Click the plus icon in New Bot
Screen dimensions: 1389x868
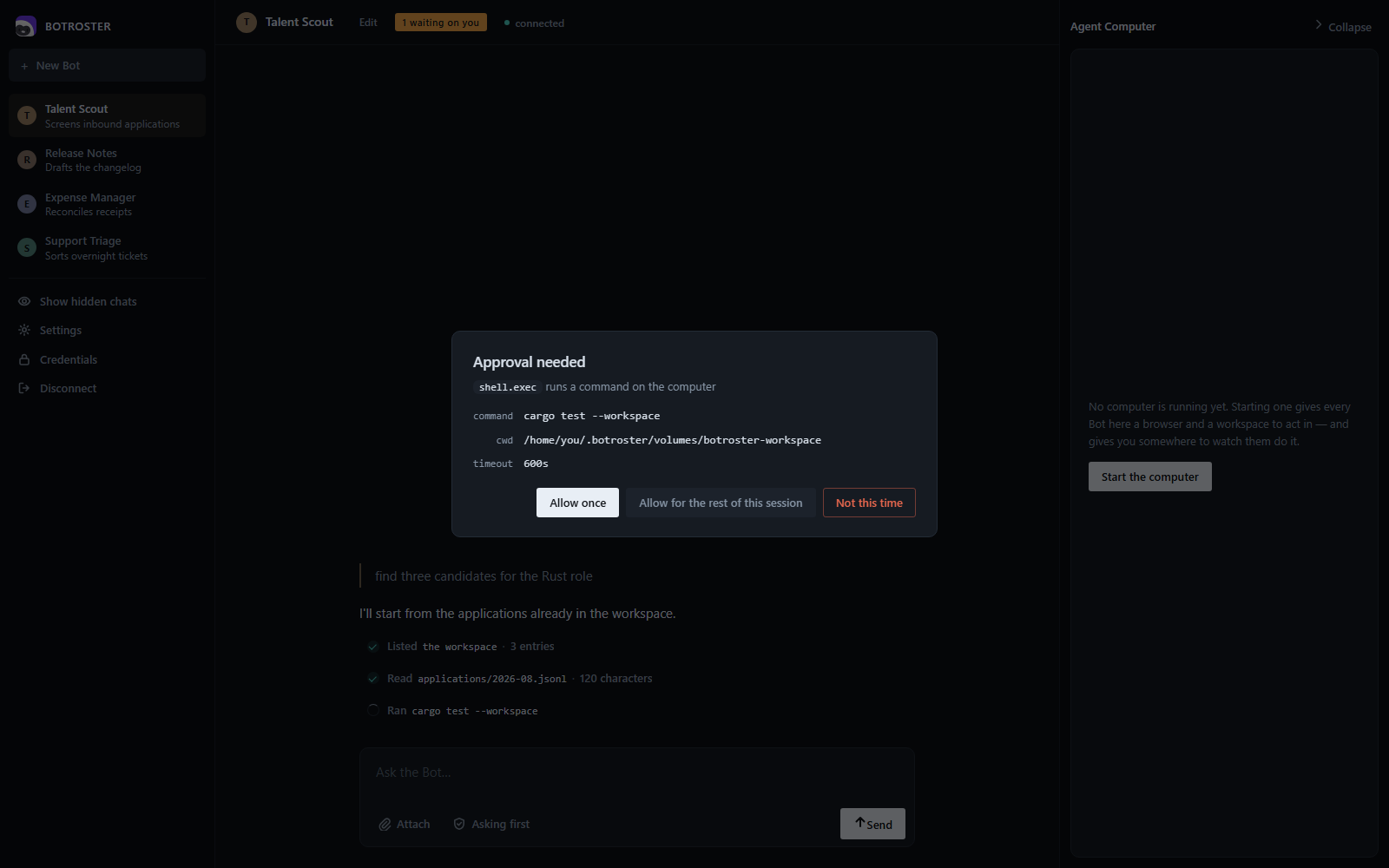click(x=24, y=66)
